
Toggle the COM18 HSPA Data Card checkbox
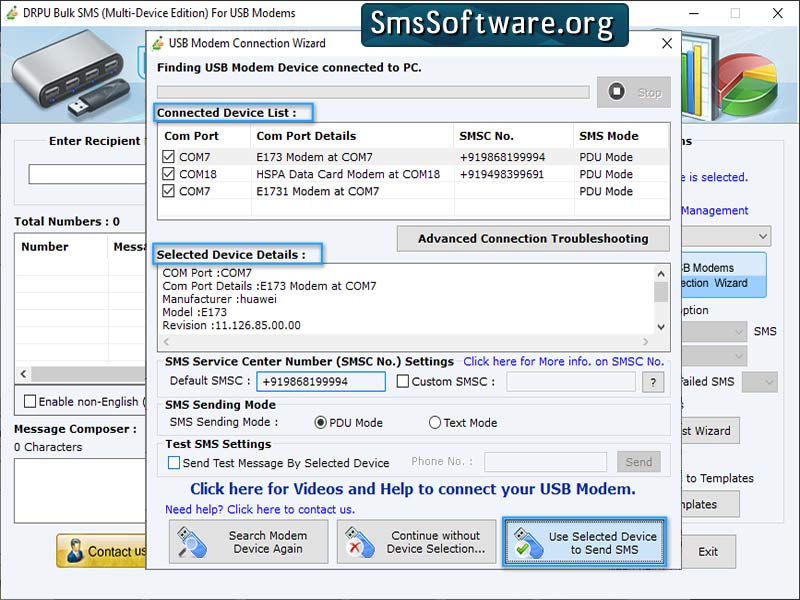[x=168, y=174]
